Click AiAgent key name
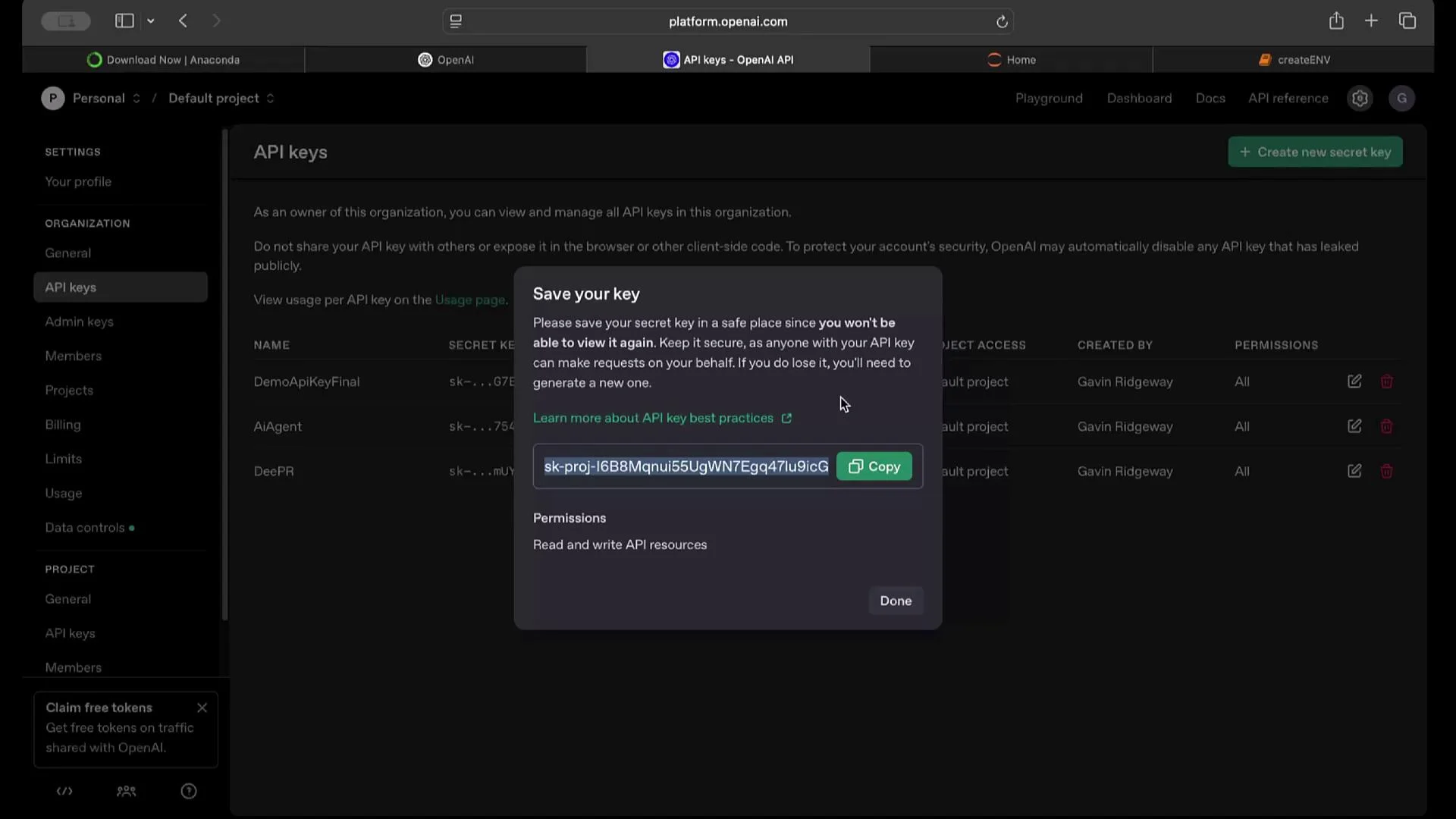1456x819 pixels. click(278, 426)
